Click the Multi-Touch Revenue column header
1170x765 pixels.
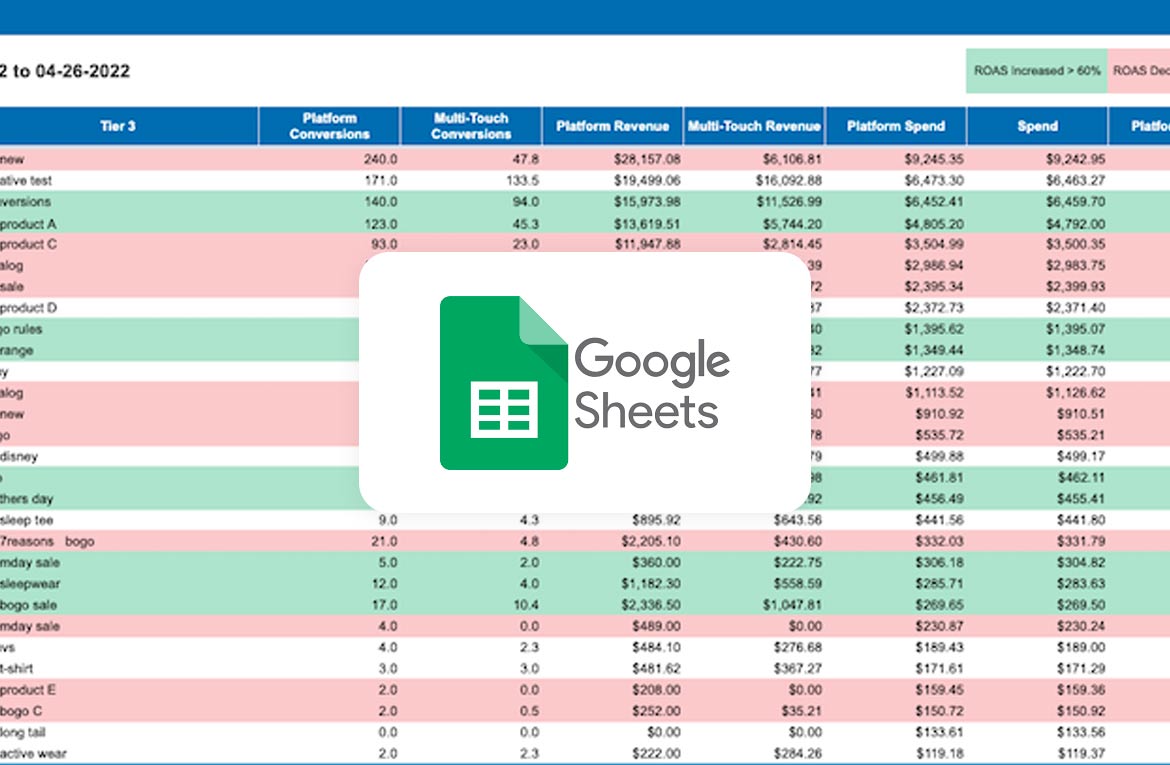click(754, 126)
